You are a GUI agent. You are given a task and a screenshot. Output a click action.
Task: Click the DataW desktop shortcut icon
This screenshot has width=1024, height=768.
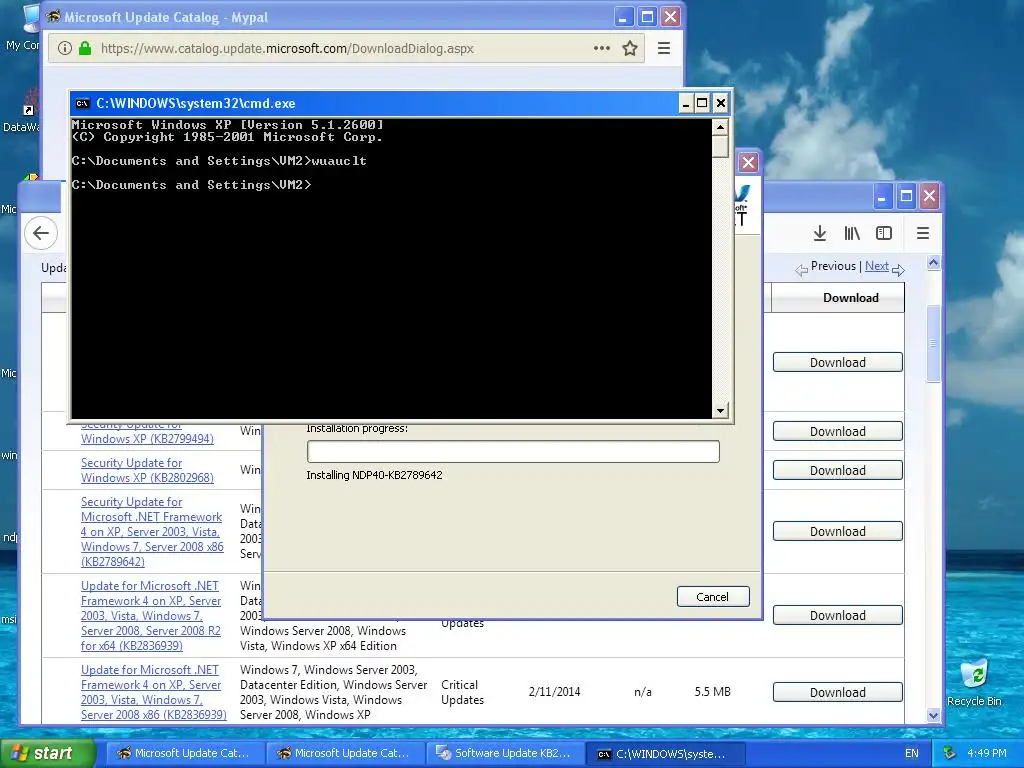pos(23,112)
